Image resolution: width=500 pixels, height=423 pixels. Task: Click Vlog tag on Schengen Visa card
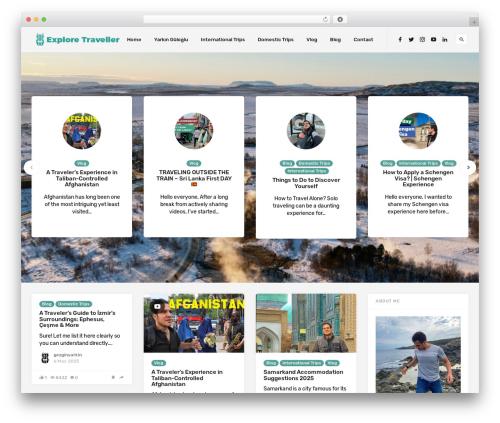pyautogui.click(x=449, y=163)
